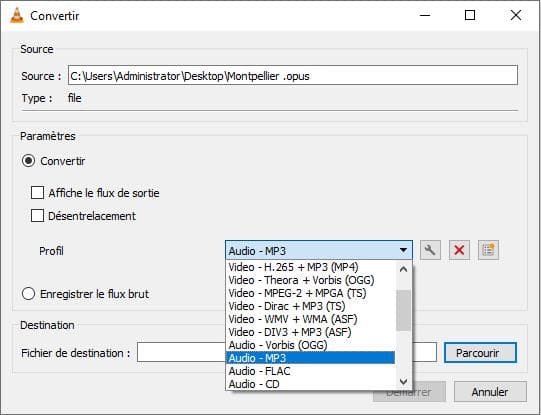Choose Video - MPEG-2 + MPGA (TS) profile
Viewport: 541px width, 415px height.
311,293
